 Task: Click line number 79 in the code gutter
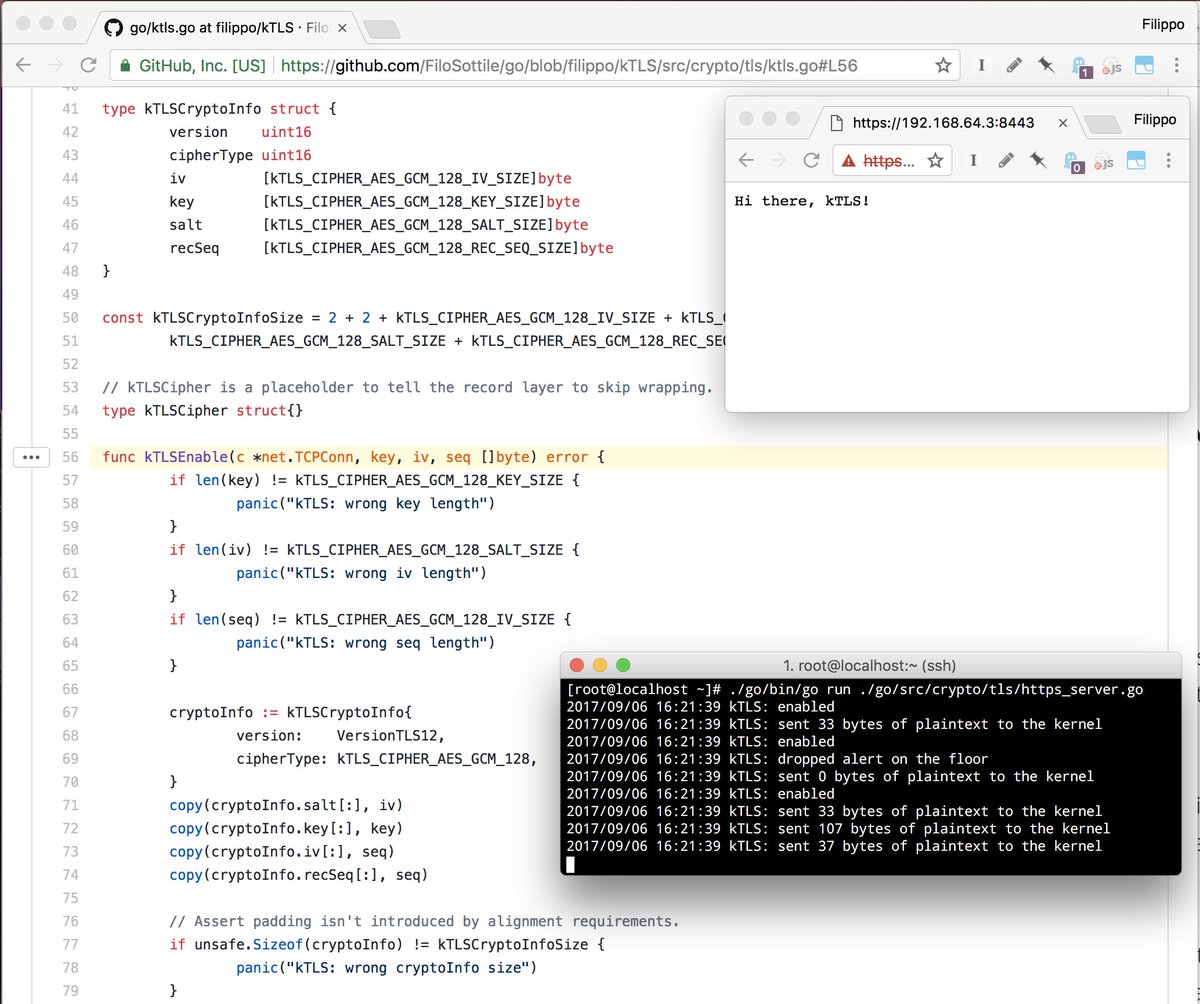tap(70, 991)
